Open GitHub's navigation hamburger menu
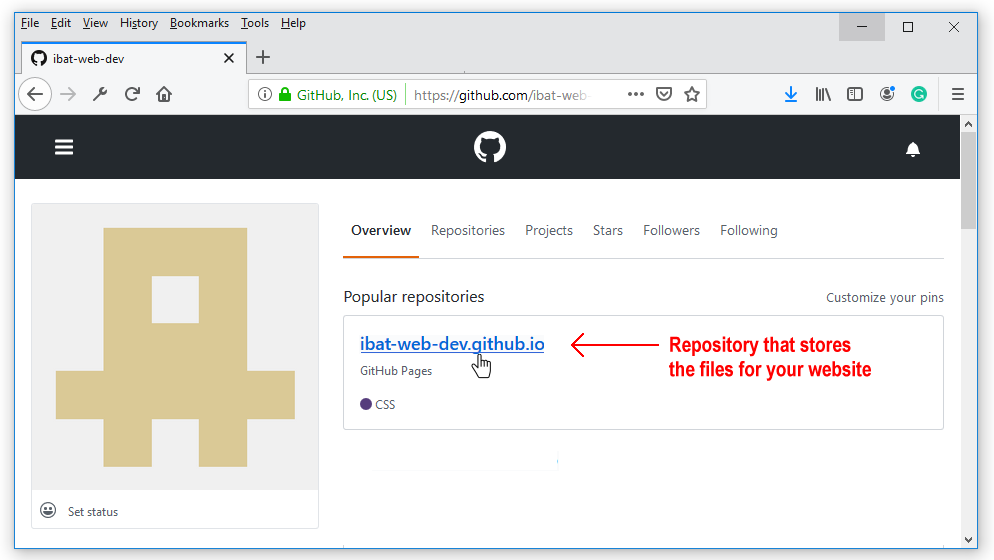Screen dimensions: 994x560 coord(64,147)
